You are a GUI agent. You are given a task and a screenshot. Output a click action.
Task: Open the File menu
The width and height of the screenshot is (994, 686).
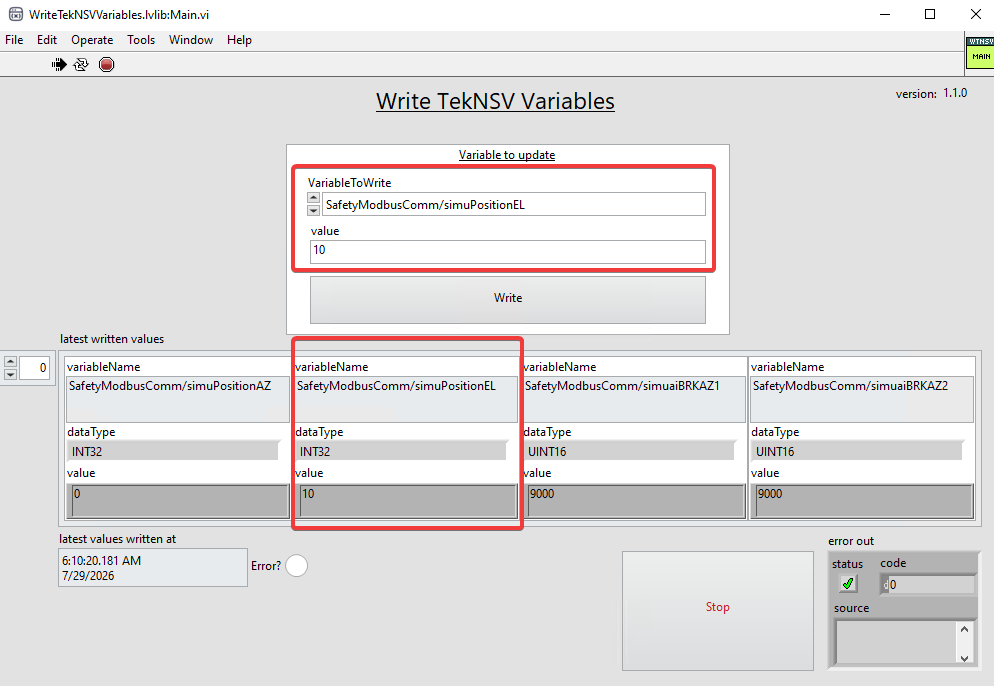click(14, 40)
